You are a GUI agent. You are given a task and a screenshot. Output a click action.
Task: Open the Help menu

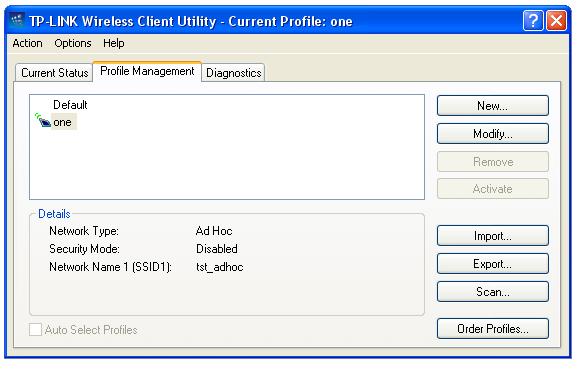[114, 43]
